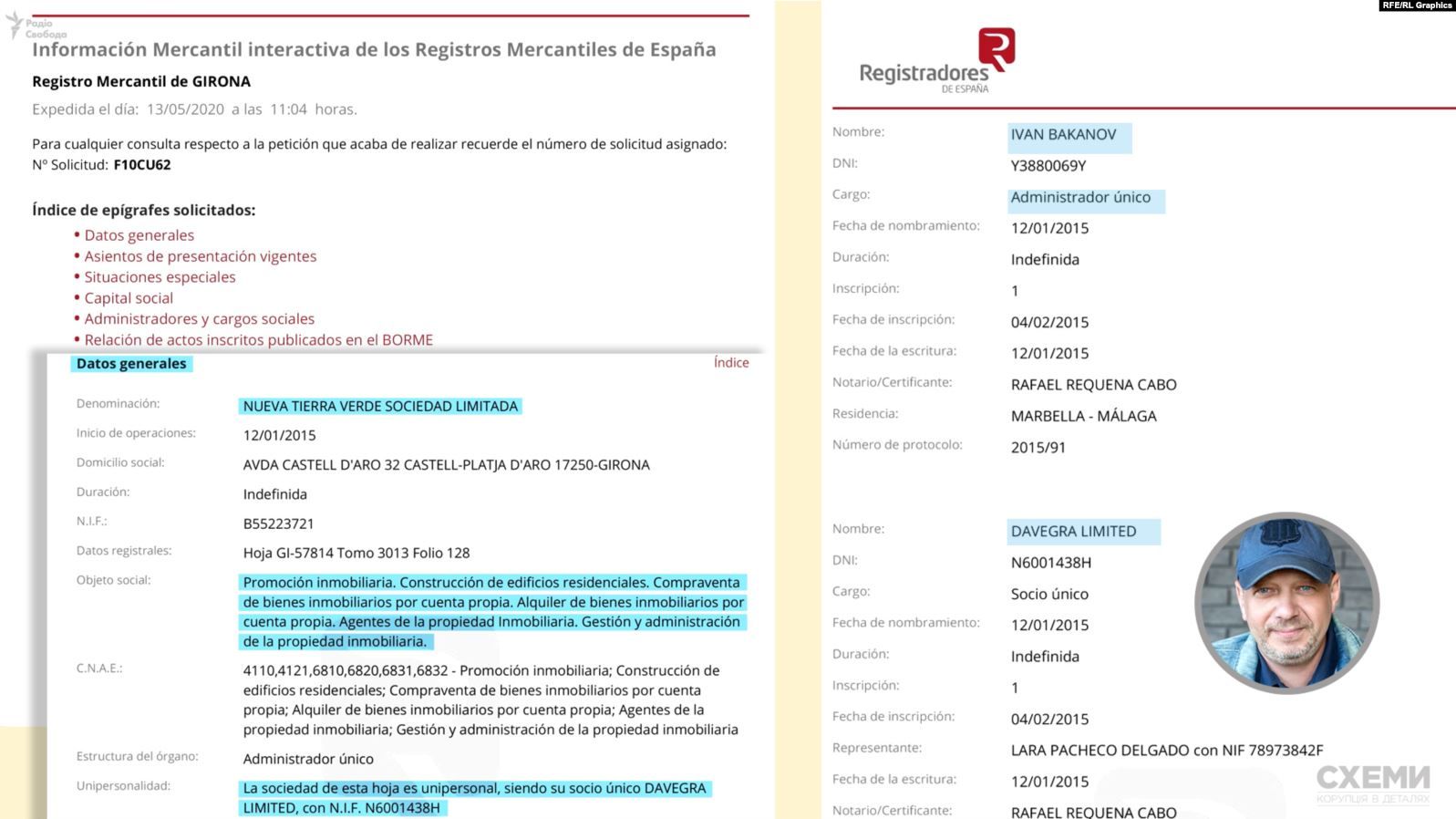Click the RFE/RL Graphics badge
This screenshot has width=1456, height=819.
point(1416,5)
